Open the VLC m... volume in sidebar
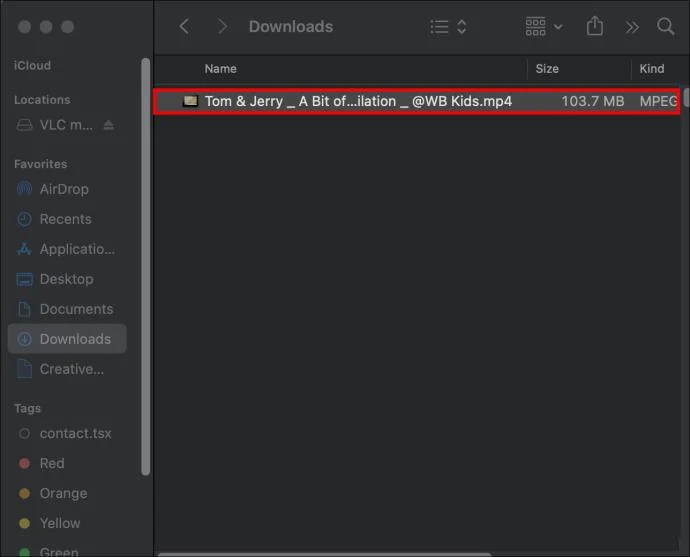The height and width of the screenshot is (557, 690). (x=66, y=125)
